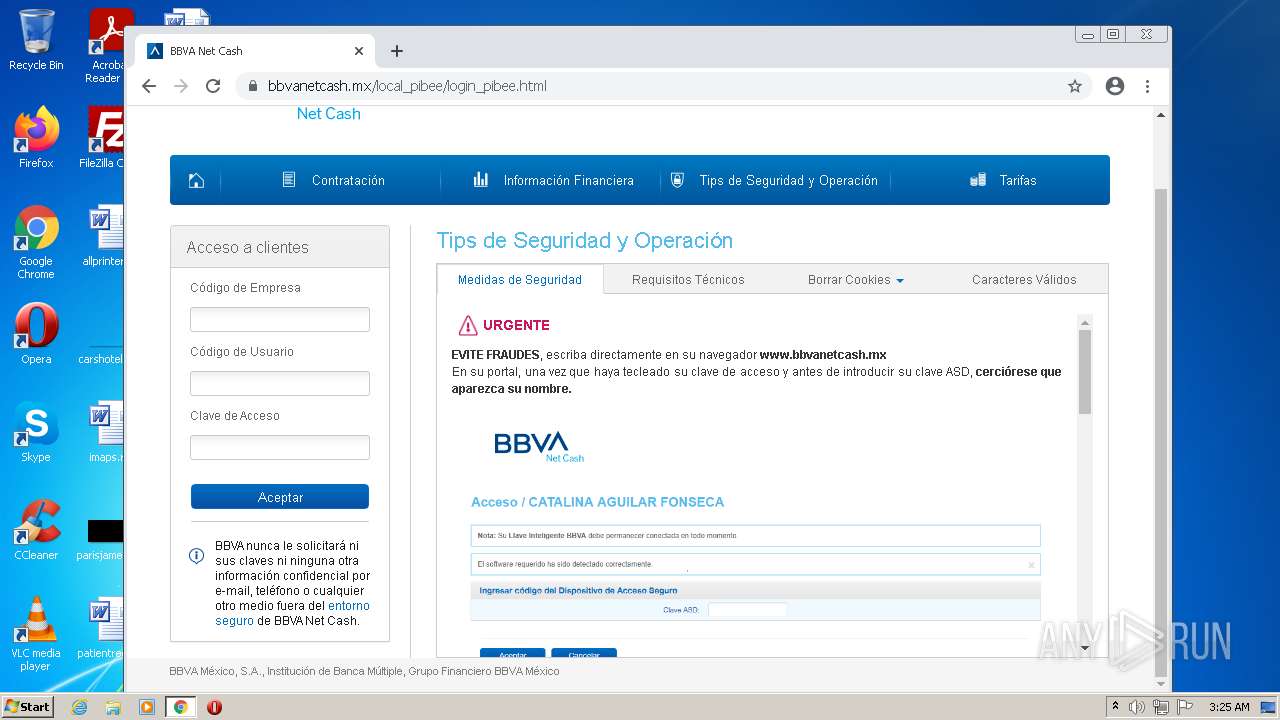Open Recycle Bin desktop icon

tap(36, 40)
